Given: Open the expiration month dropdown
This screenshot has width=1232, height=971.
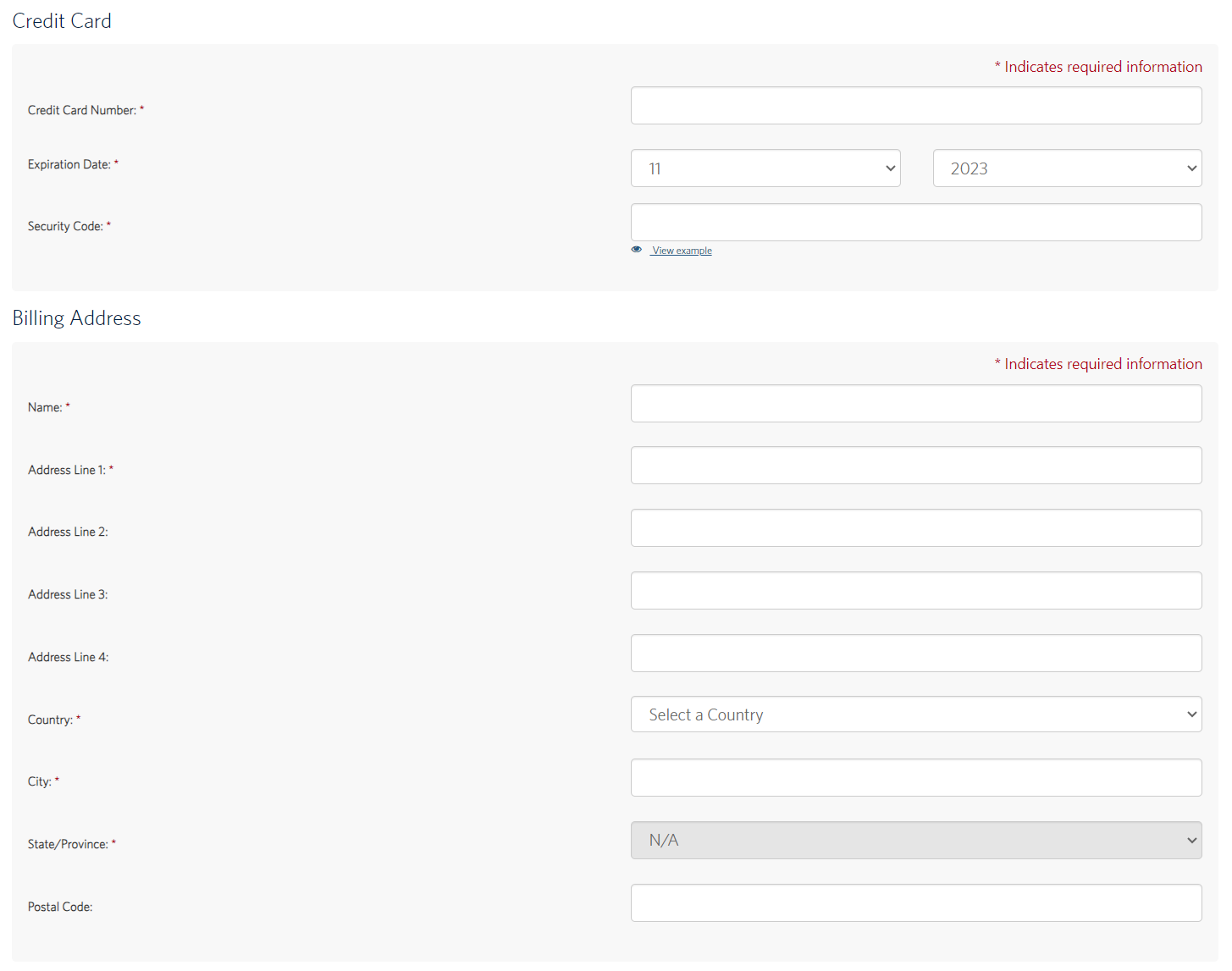Looking at the screenshot, I should (765, 168).
